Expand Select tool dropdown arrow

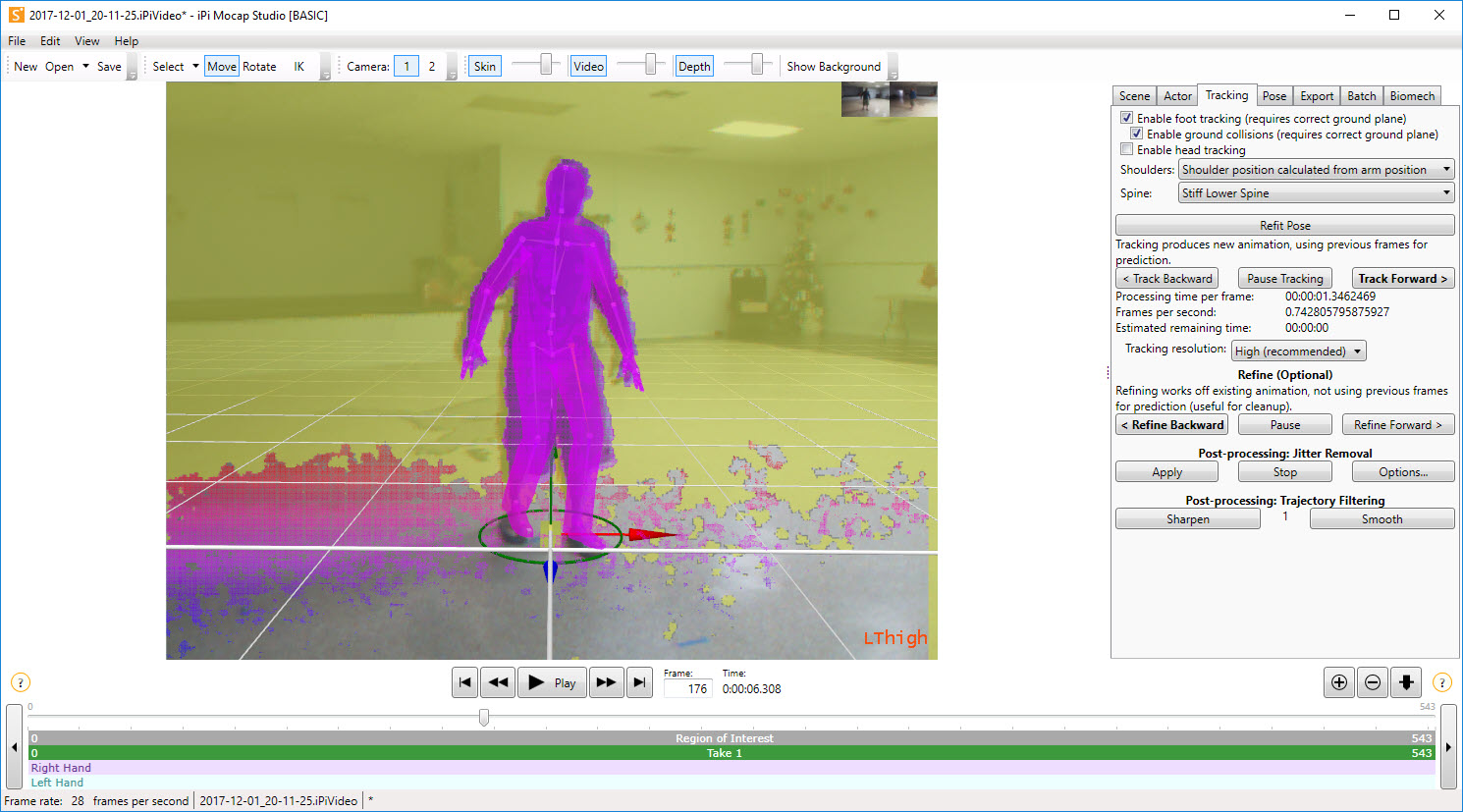(x=195, y=66)
